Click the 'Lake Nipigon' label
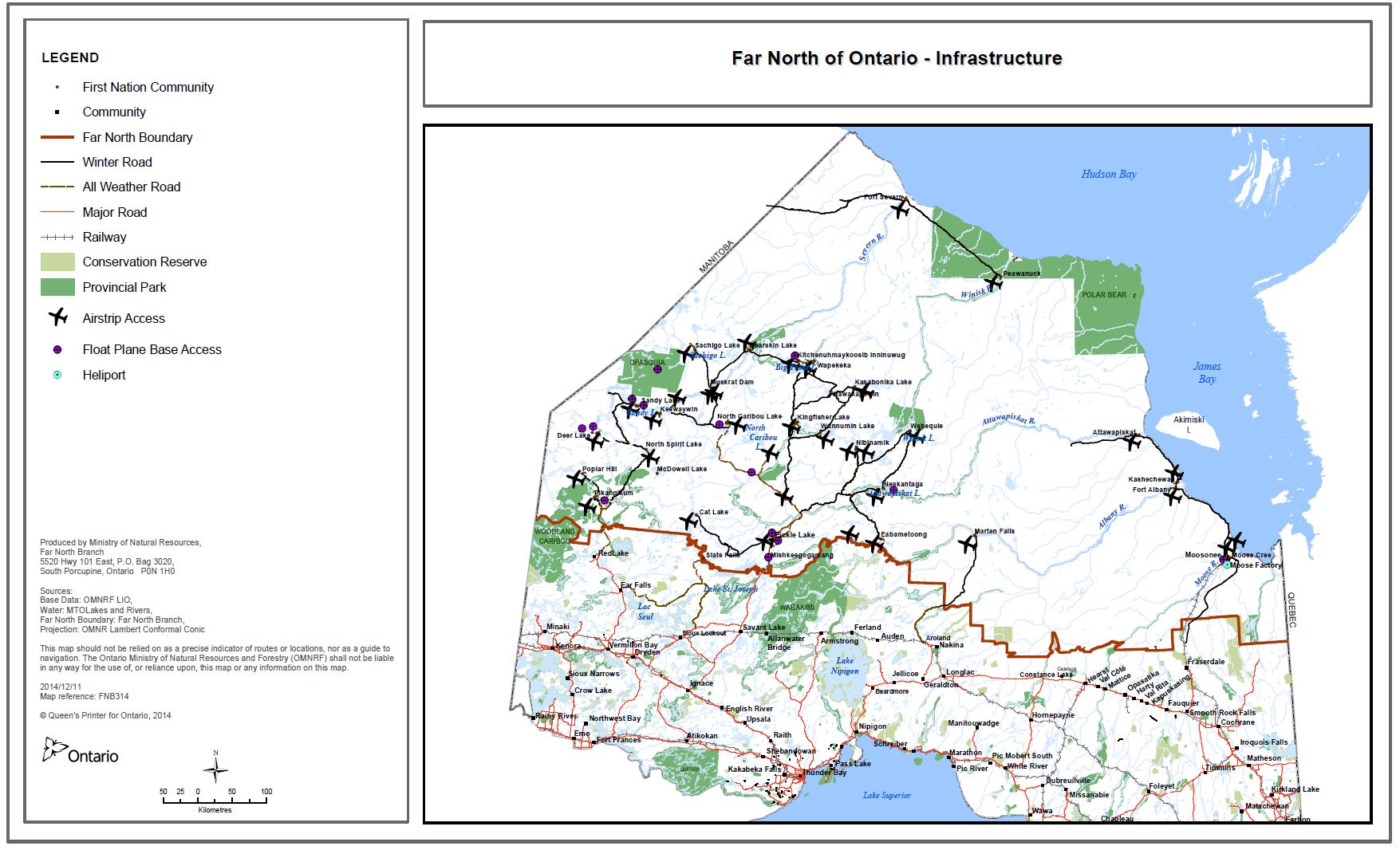 pyautogui.click(x=845, y=666)
